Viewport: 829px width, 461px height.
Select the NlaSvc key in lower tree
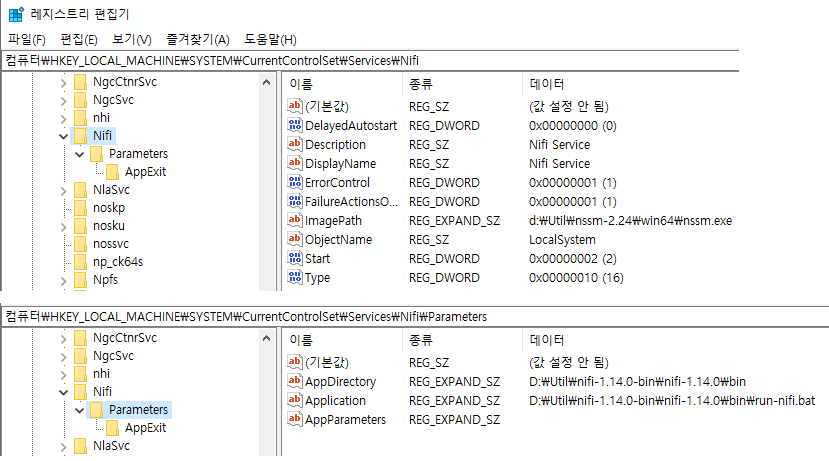[x=111, y=446]
